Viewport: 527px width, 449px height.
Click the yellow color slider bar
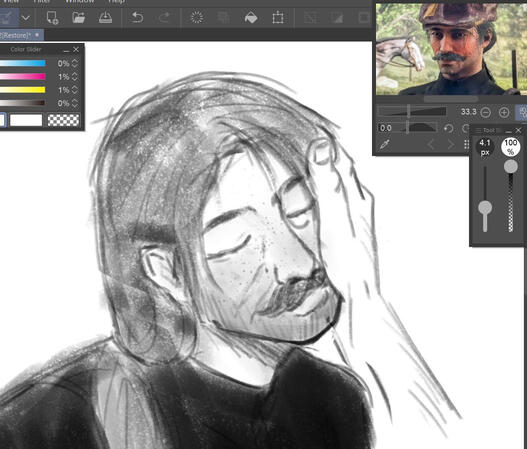click(23, 90)
